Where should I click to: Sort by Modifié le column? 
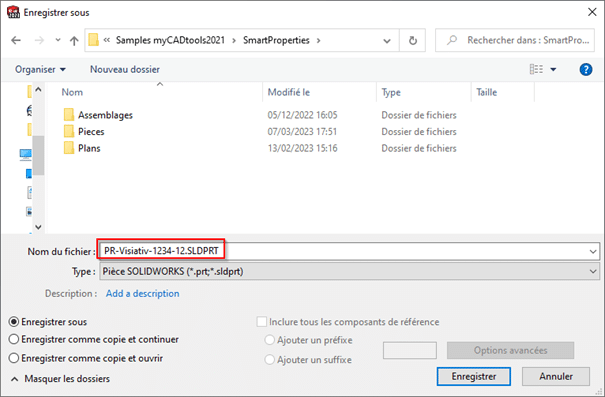pos(289,92)
